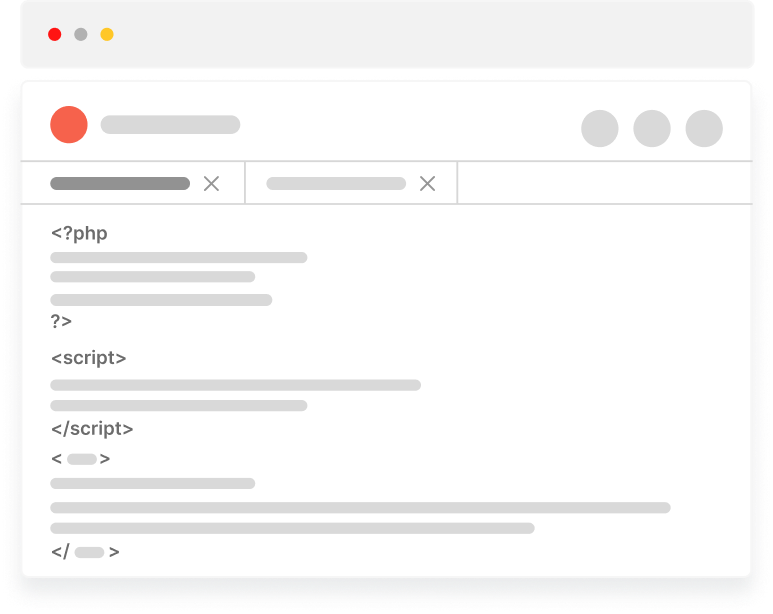This screenshot has height=614, width=773.
Task: Click the <script> opening tag
Action: [89, 358]
